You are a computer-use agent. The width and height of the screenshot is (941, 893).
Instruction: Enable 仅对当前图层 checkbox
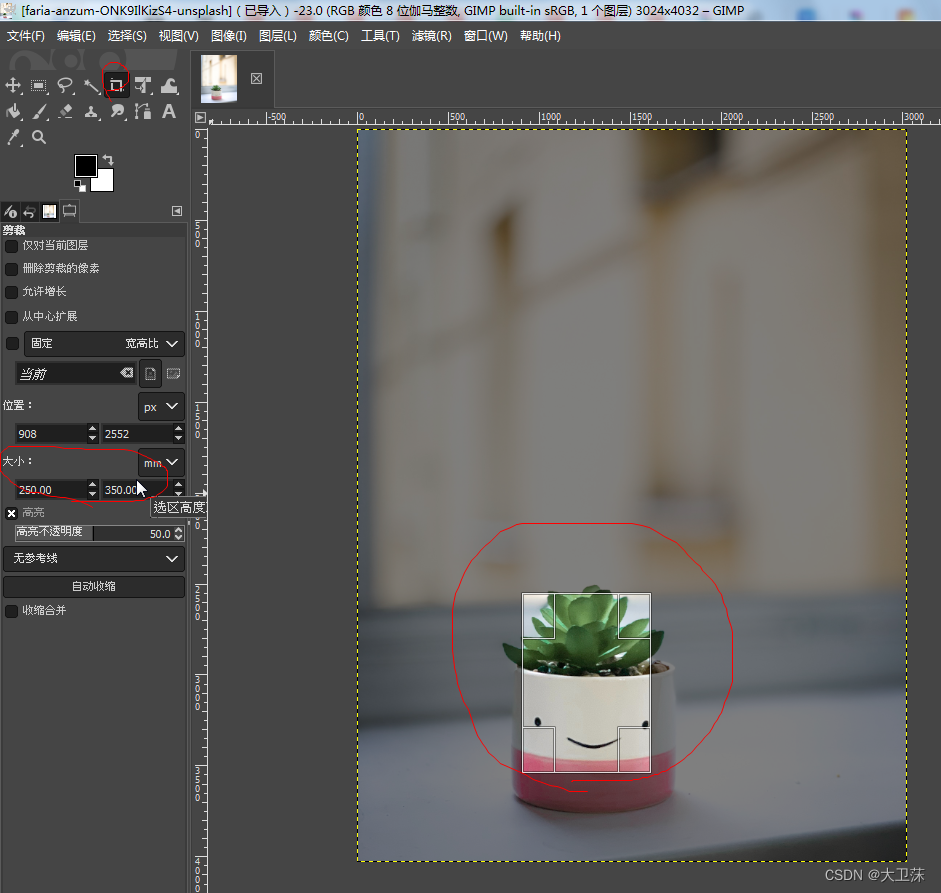pyautogui.click(x=11, y=246)
